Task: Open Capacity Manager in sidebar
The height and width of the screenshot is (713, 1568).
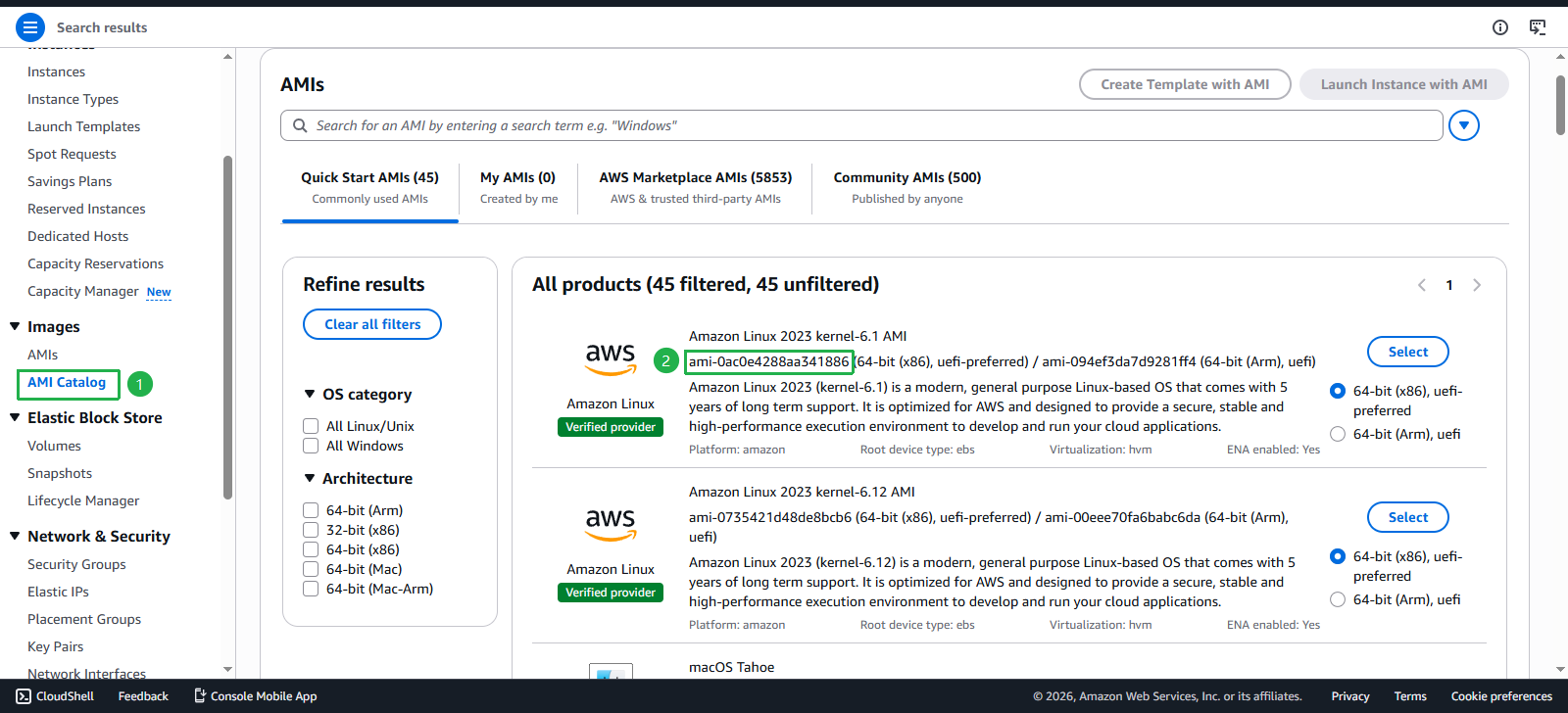Action: pos(83,291)
